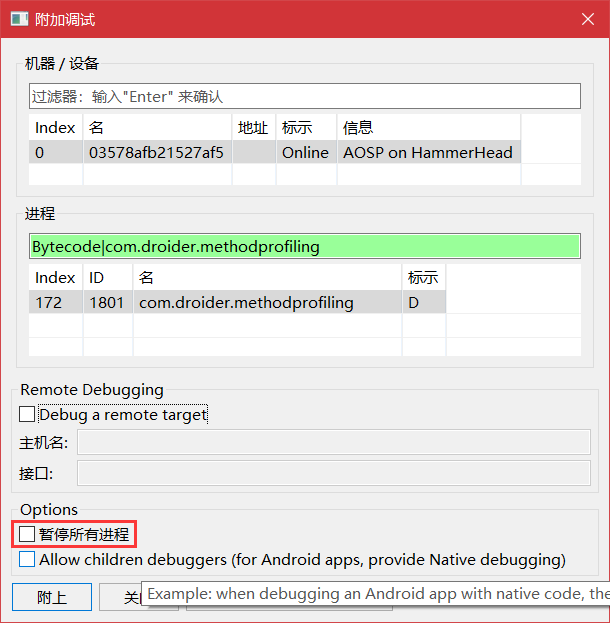Viewport: 610px width, 623px height.
Task: Click the dialog icon in the title bar
Action: tap(19, 19)
